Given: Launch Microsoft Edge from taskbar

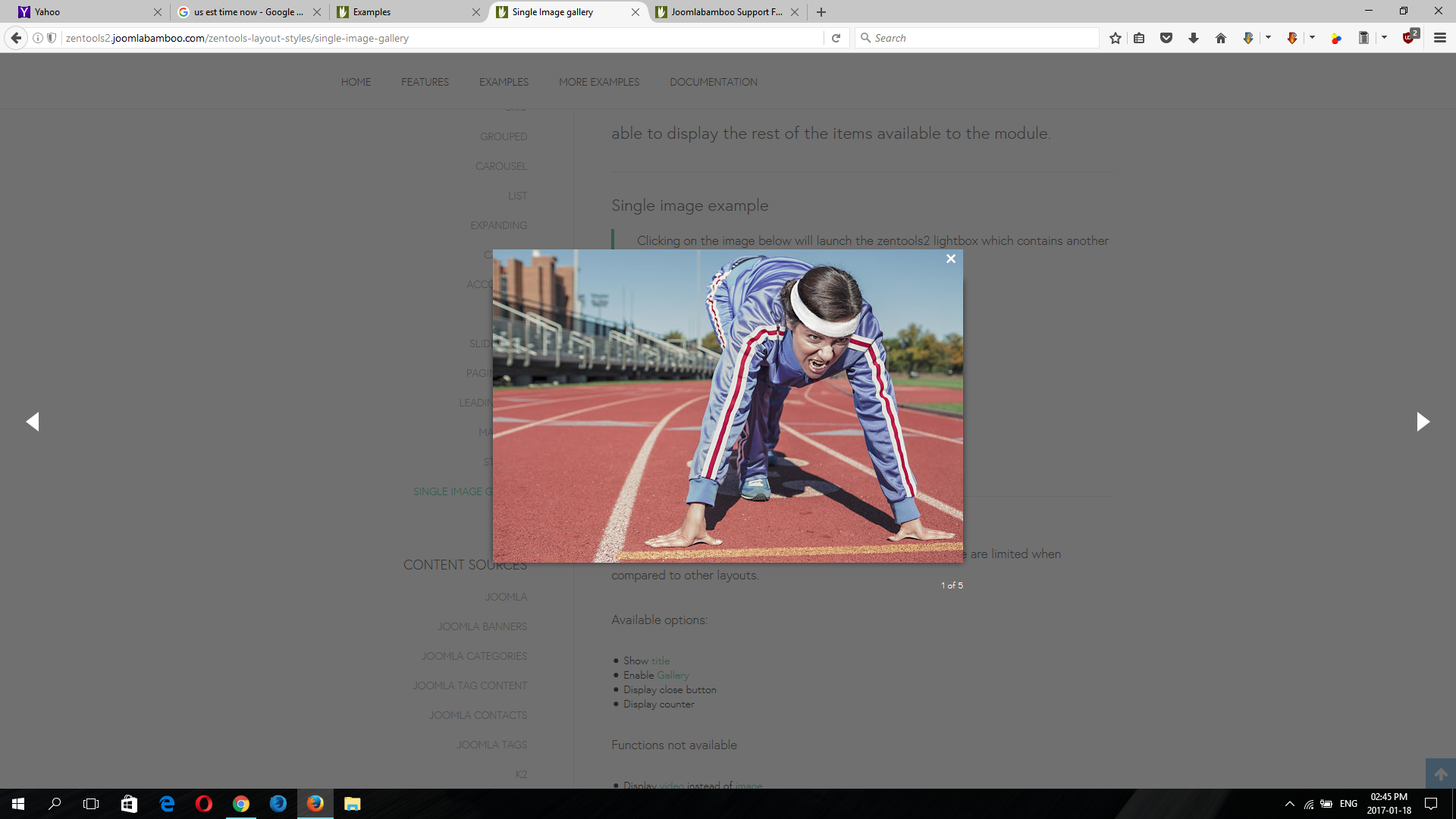Looking at the screenshot, I should [167, 804].
